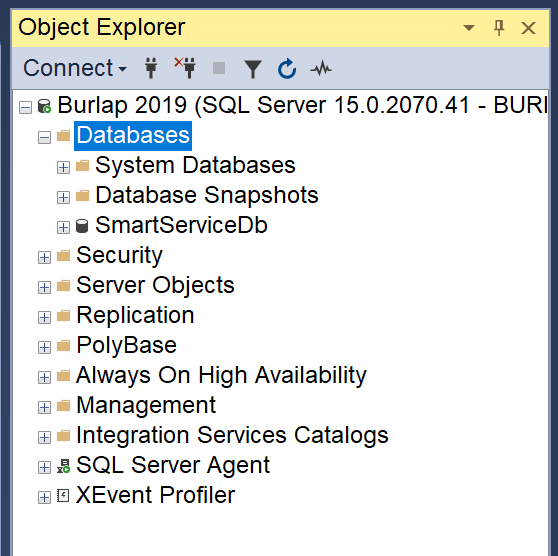Select Security in the tree

[120, 256]
